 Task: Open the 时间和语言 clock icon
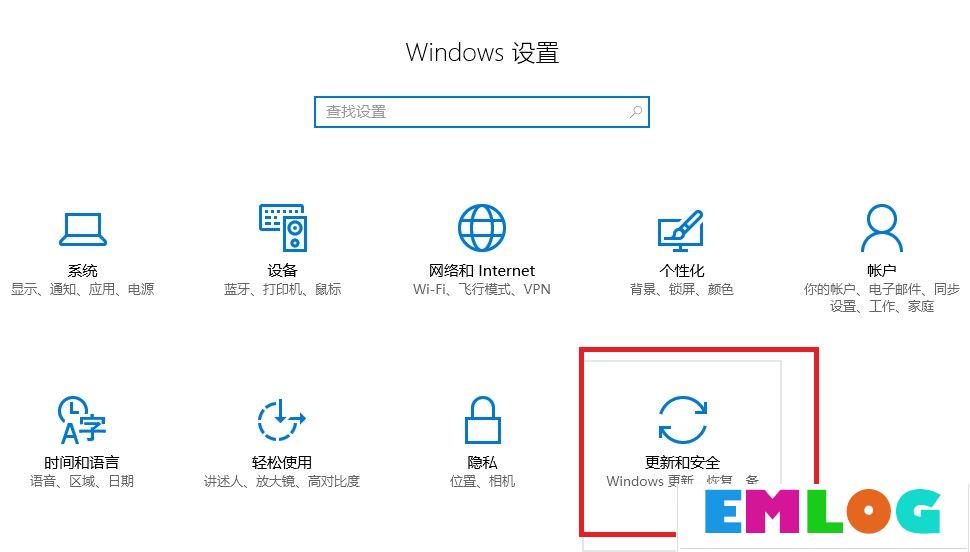pos(82,420)
